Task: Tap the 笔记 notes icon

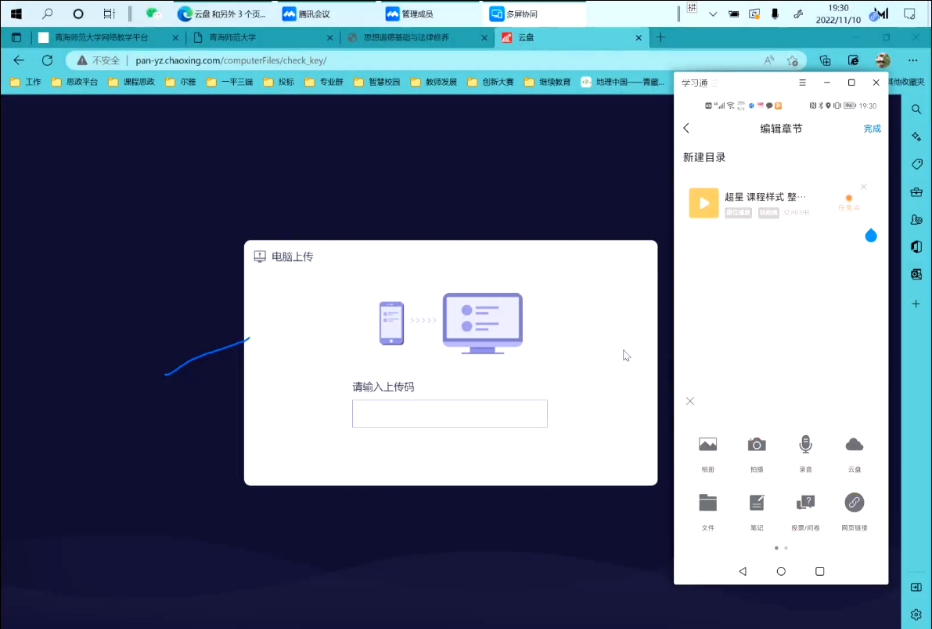Action: [x=757, y=503]
